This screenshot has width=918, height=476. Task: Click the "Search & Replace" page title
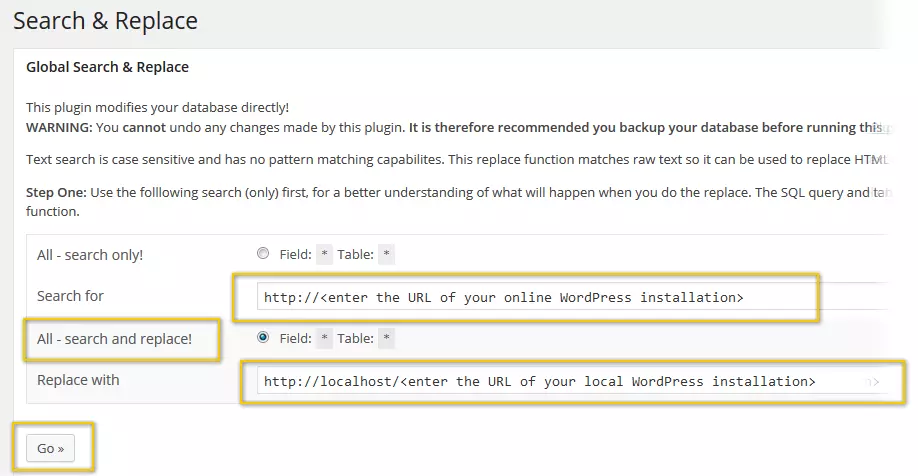click(x=105, y=20)
